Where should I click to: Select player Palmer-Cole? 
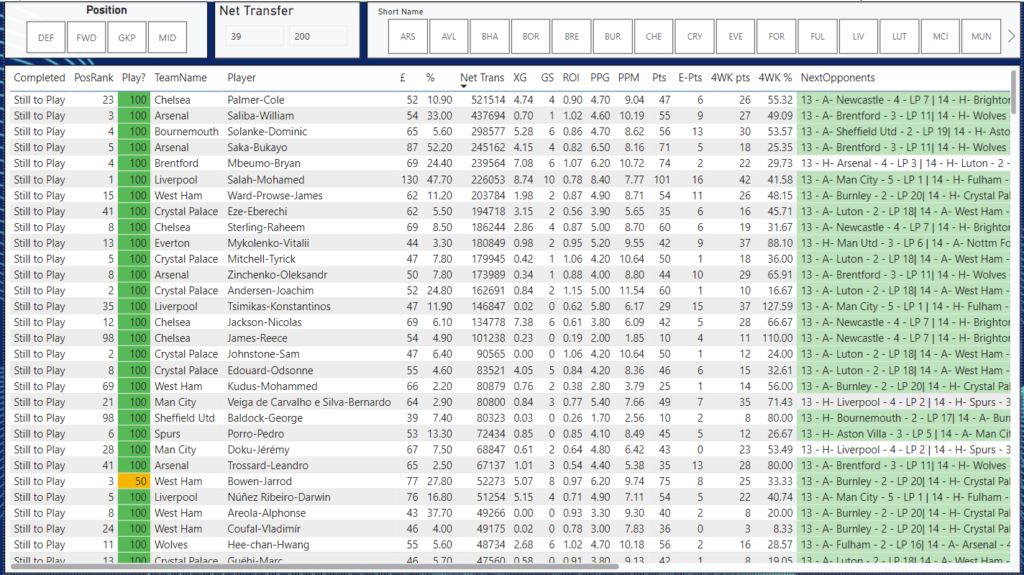pos(255,100)
